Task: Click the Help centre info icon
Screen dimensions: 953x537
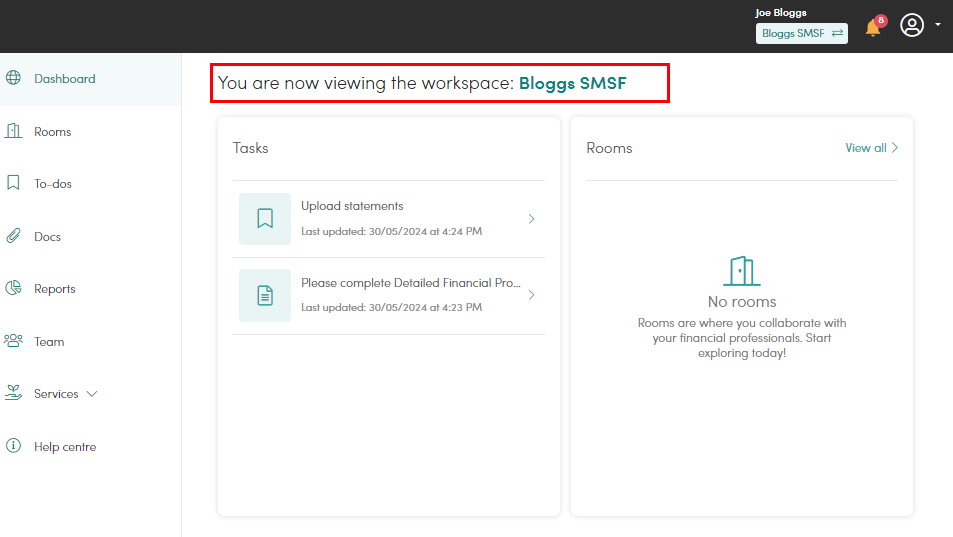Action: coord(13,446)
